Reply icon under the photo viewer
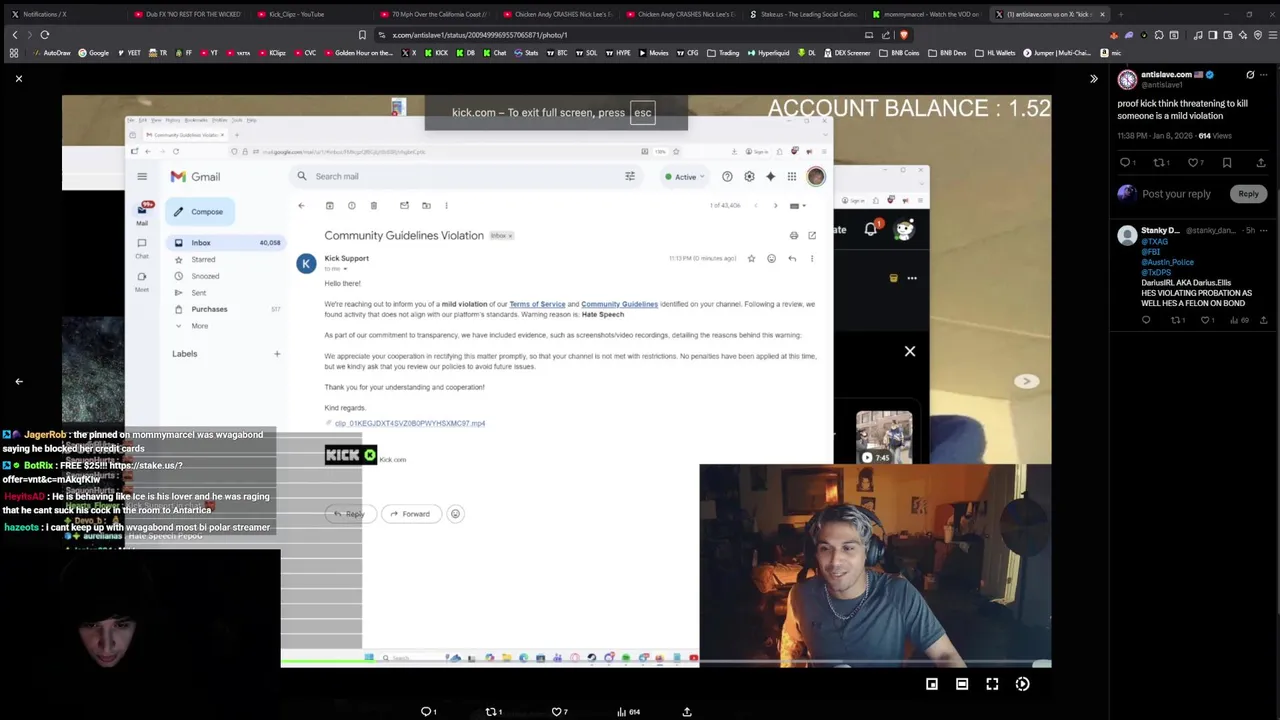This screenshot has width=1280, height=720. tap(427, 711)
